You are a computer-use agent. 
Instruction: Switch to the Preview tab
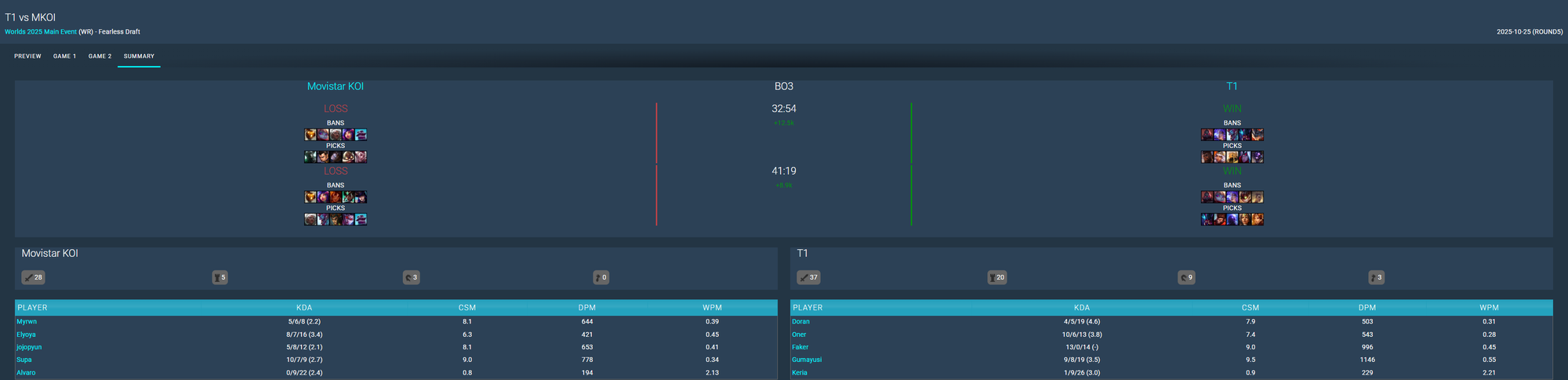pyautogui.click(x=27, y=56)
